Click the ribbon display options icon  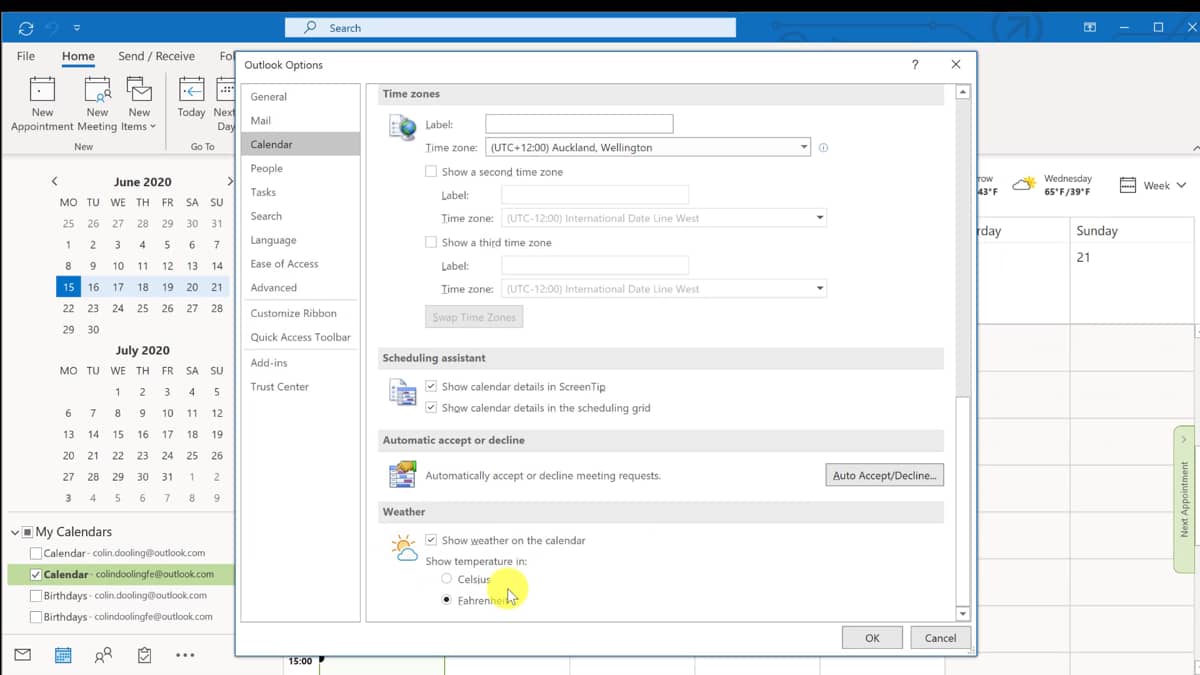point(1090,28)
